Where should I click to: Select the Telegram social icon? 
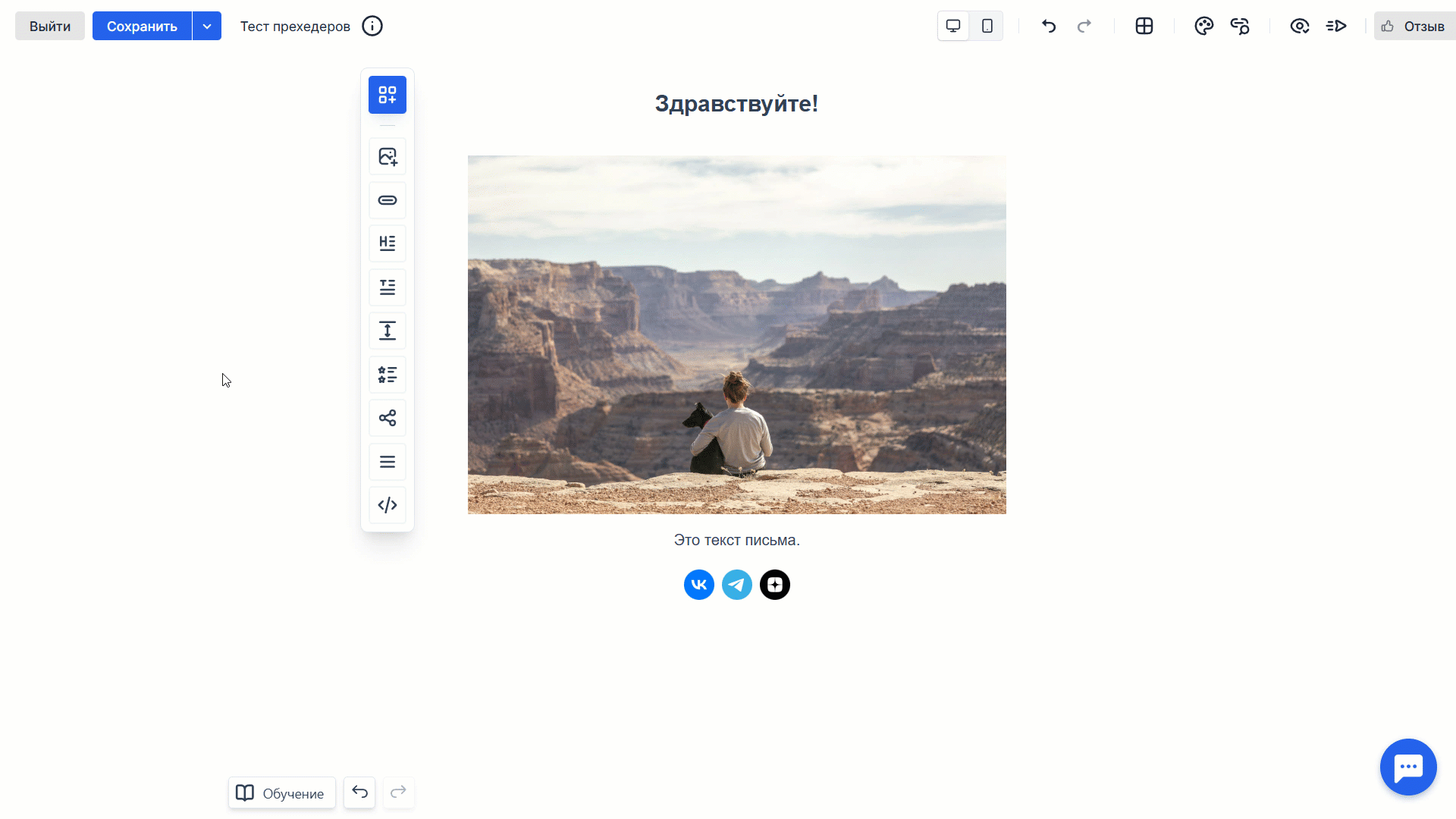click(x=736, y=584)
